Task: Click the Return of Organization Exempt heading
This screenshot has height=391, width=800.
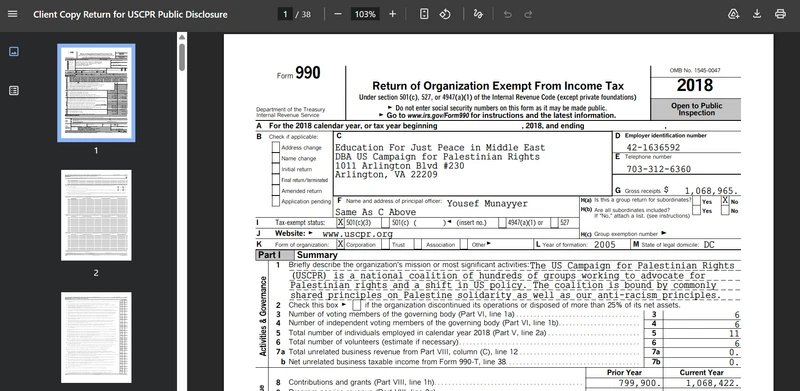Action: (x=498, y=86)
